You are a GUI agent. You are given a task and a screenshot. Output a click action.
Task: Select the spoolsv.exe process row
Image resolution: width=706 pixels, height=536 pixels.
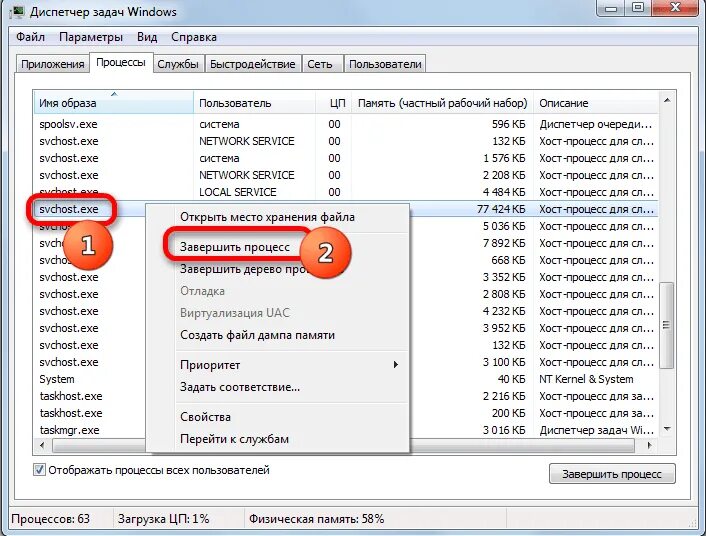(346, 124)
